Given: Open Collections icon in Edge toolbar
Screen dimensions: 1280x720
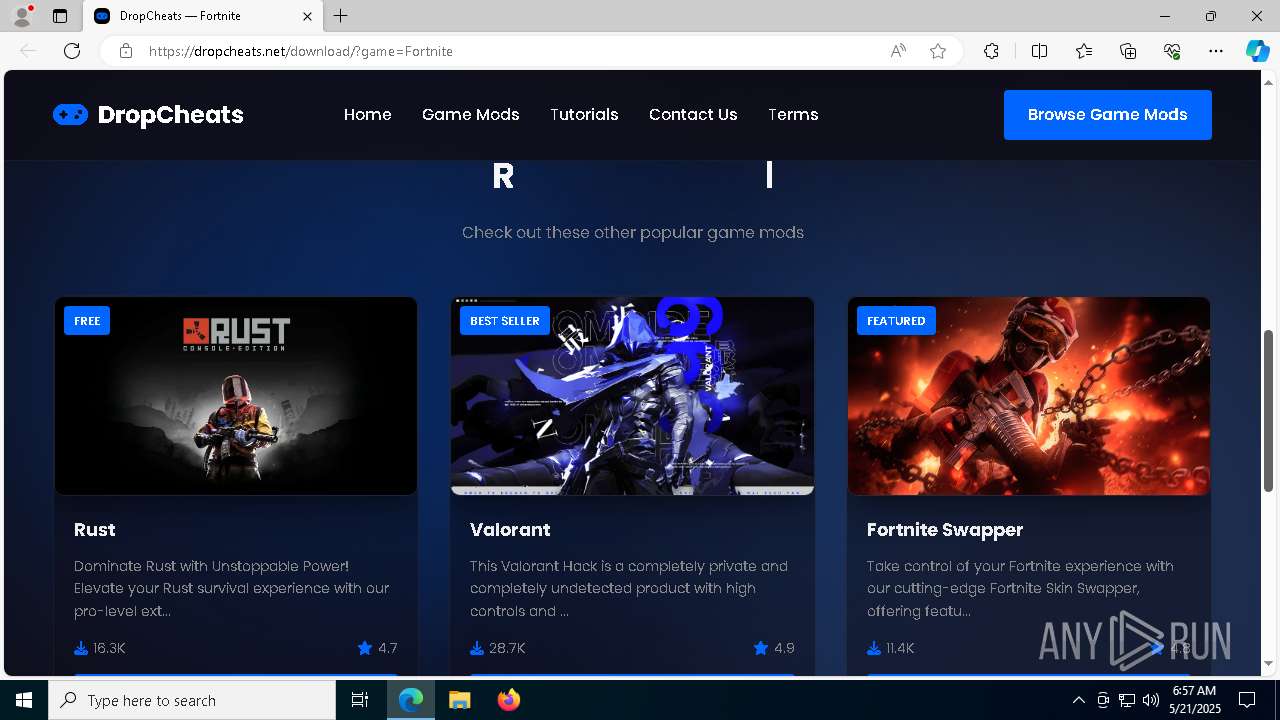Looking at the screenshot, I should [x=1128, y=51].
